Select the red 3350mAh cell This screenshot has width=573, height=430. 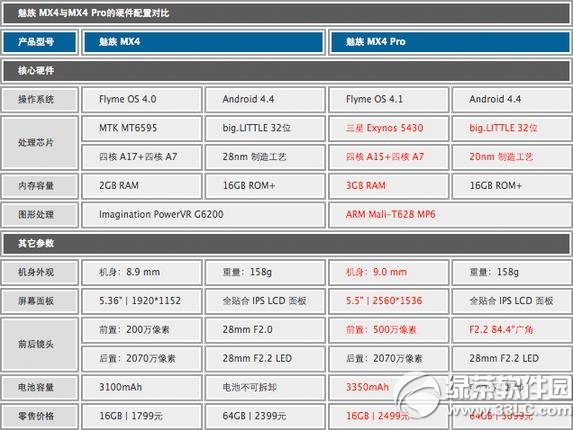(x=389, y=388)
